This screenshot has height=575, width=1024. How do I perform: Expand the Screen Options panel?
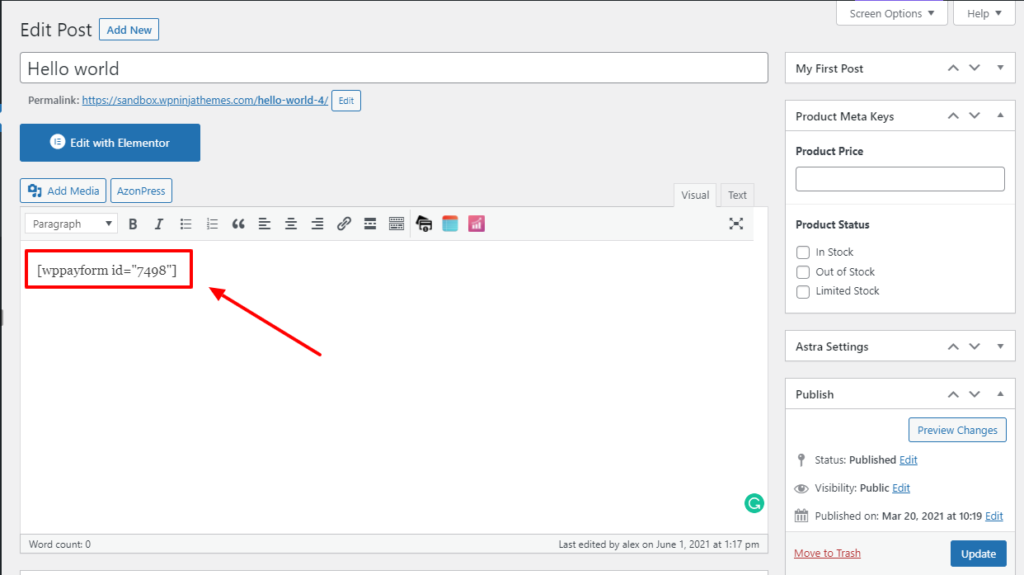(x=891, y=13)
